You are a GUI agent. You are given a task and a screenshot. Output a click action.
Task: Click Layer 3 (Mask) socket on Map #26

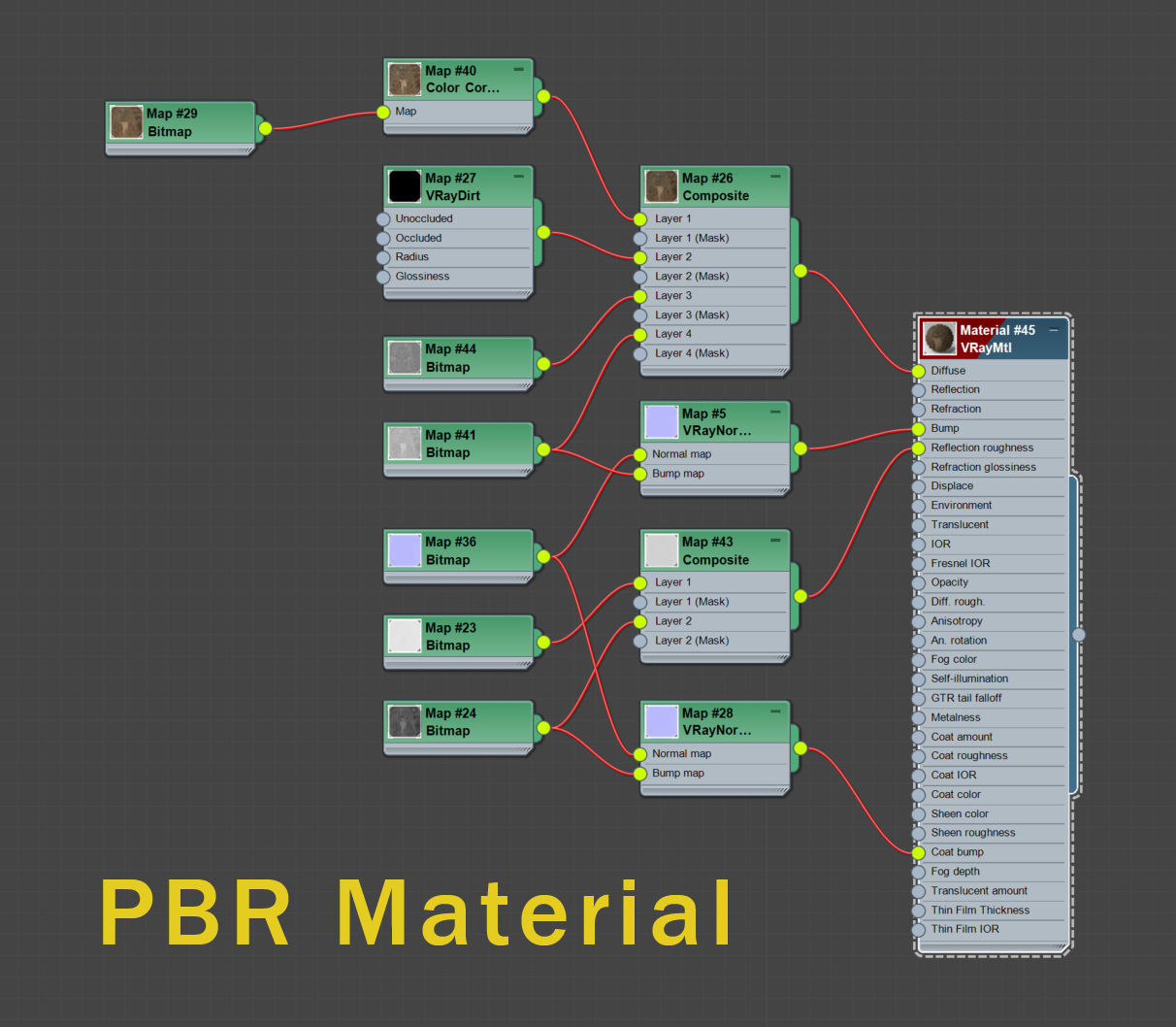640,315
